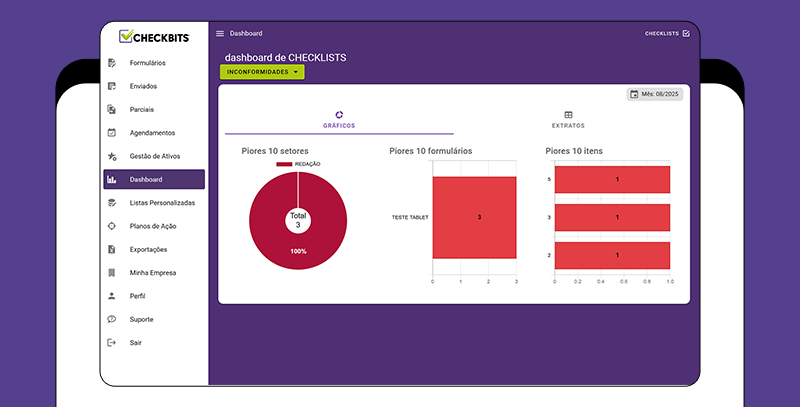Click the Minha Empresa building icon
The height and width of the screenshot is (407, 800).
tap(112, 273)
